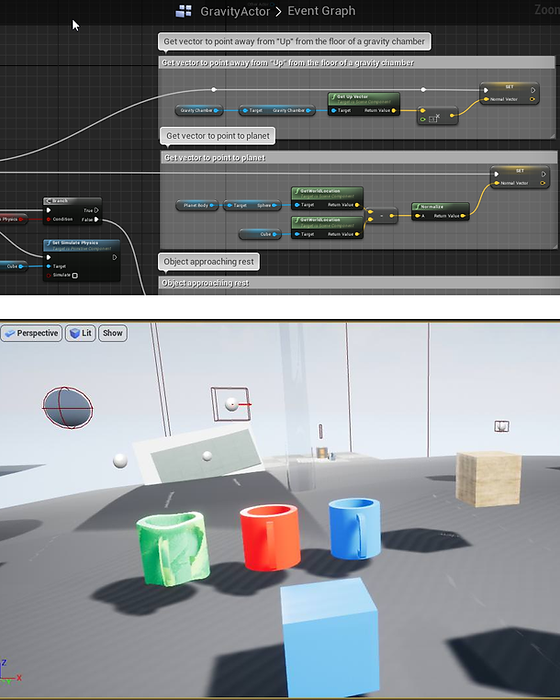Viewport: 560px width, 700px height.
Task: Click the blueprint icon beside GravityActor breadcrumb
Action: tap(184, 11)
